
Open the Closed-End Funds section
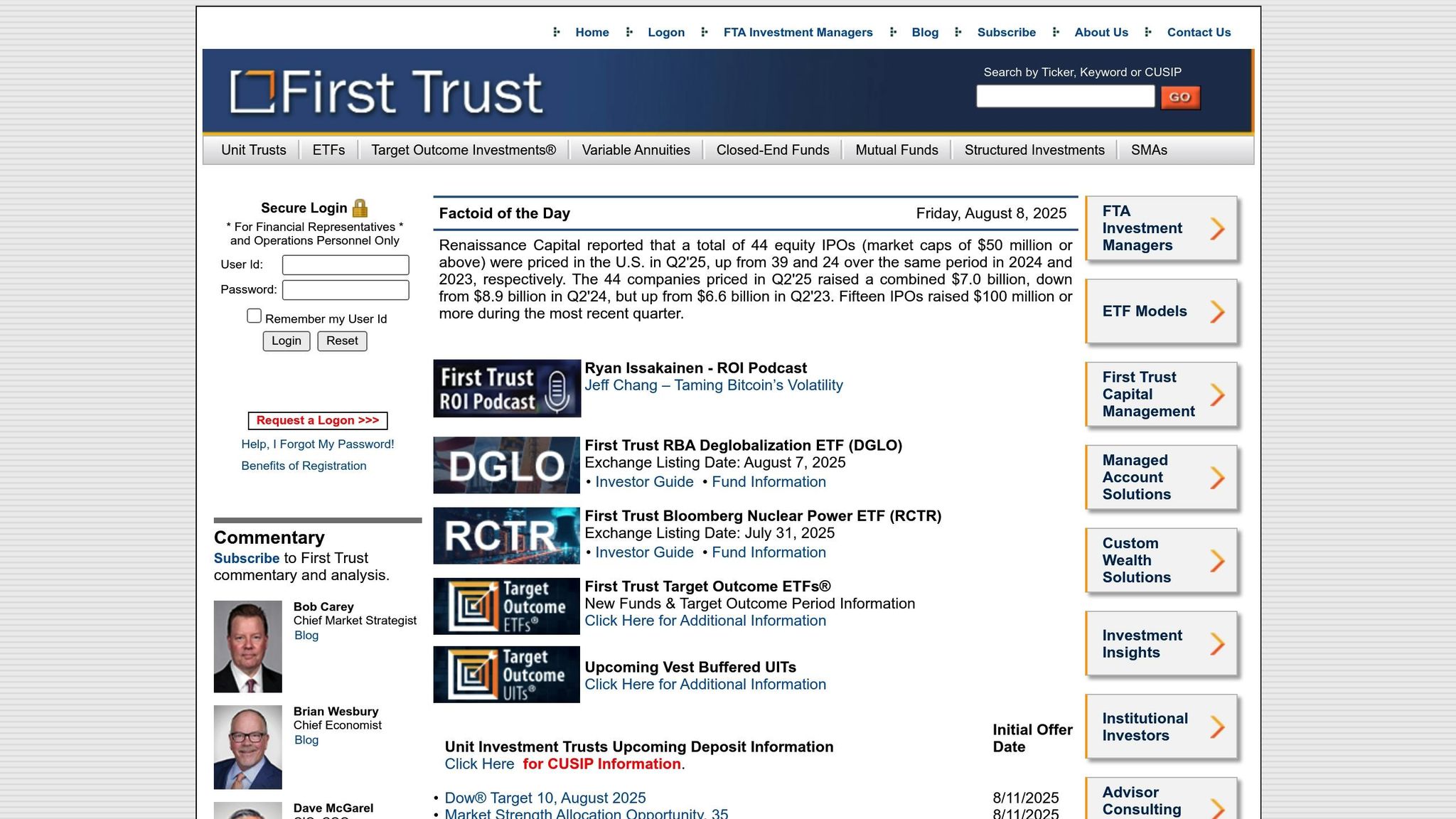(x=773, y=150)
